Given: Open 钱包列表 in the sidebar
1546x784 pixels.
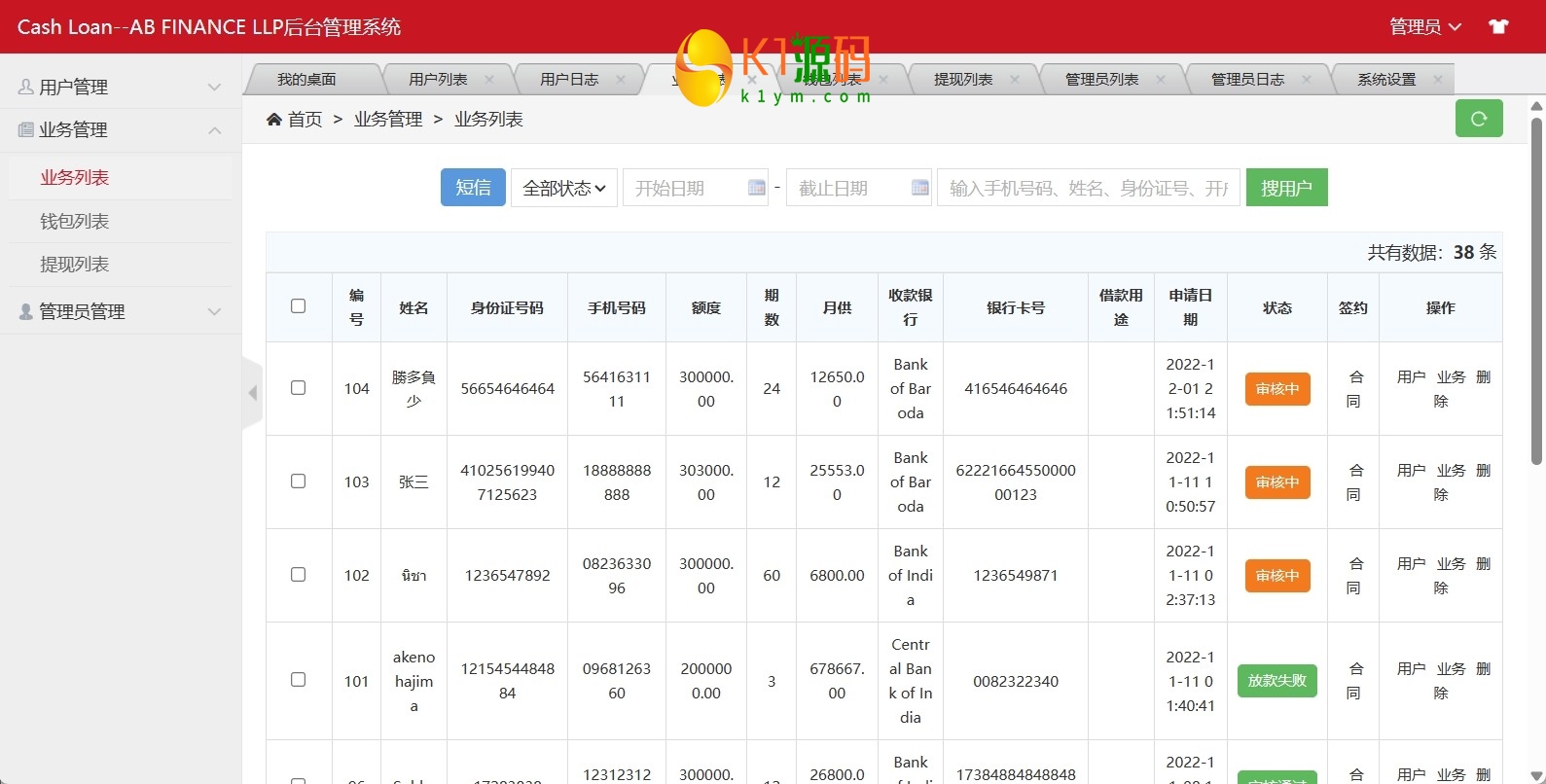Looking at the screenshot, I should [75, 221].
